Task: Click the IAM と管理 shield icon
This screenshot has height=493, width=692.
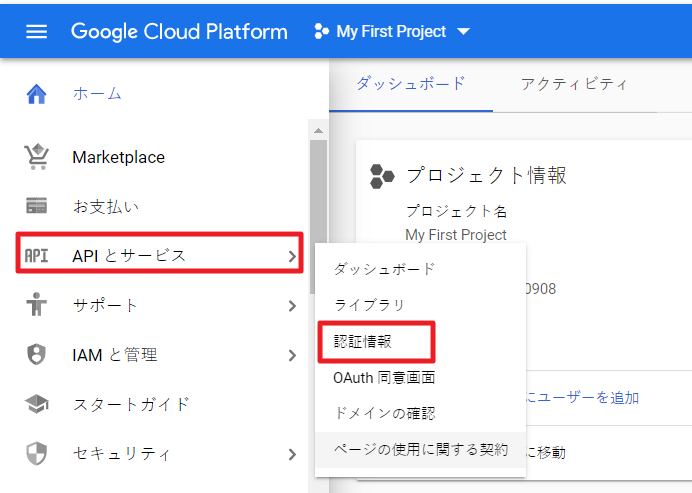Action: 36,355
